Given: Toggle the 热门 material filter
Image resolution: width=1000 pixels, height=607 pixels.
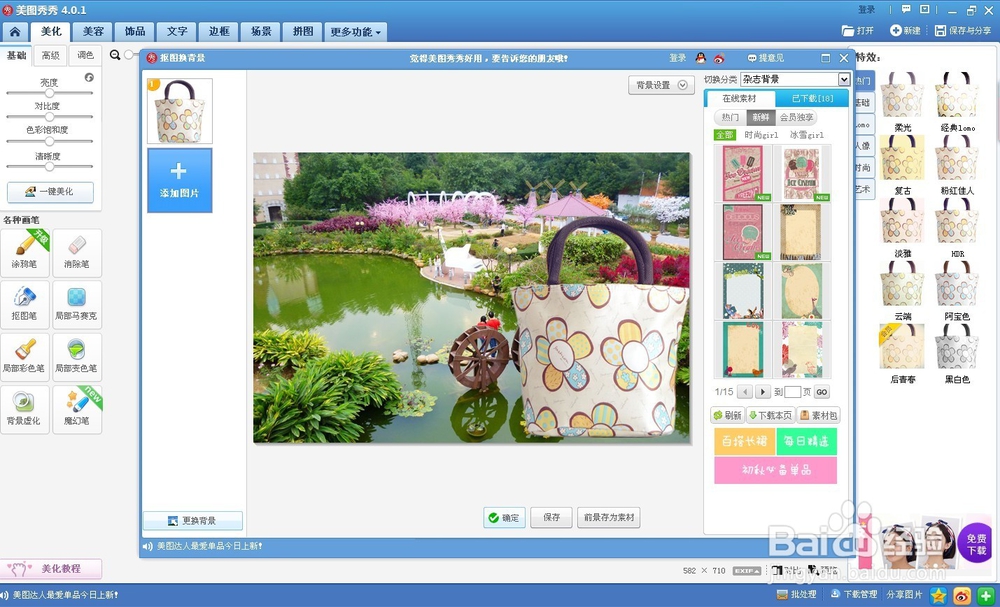Looking at the screenshot, I should [730, 117].
